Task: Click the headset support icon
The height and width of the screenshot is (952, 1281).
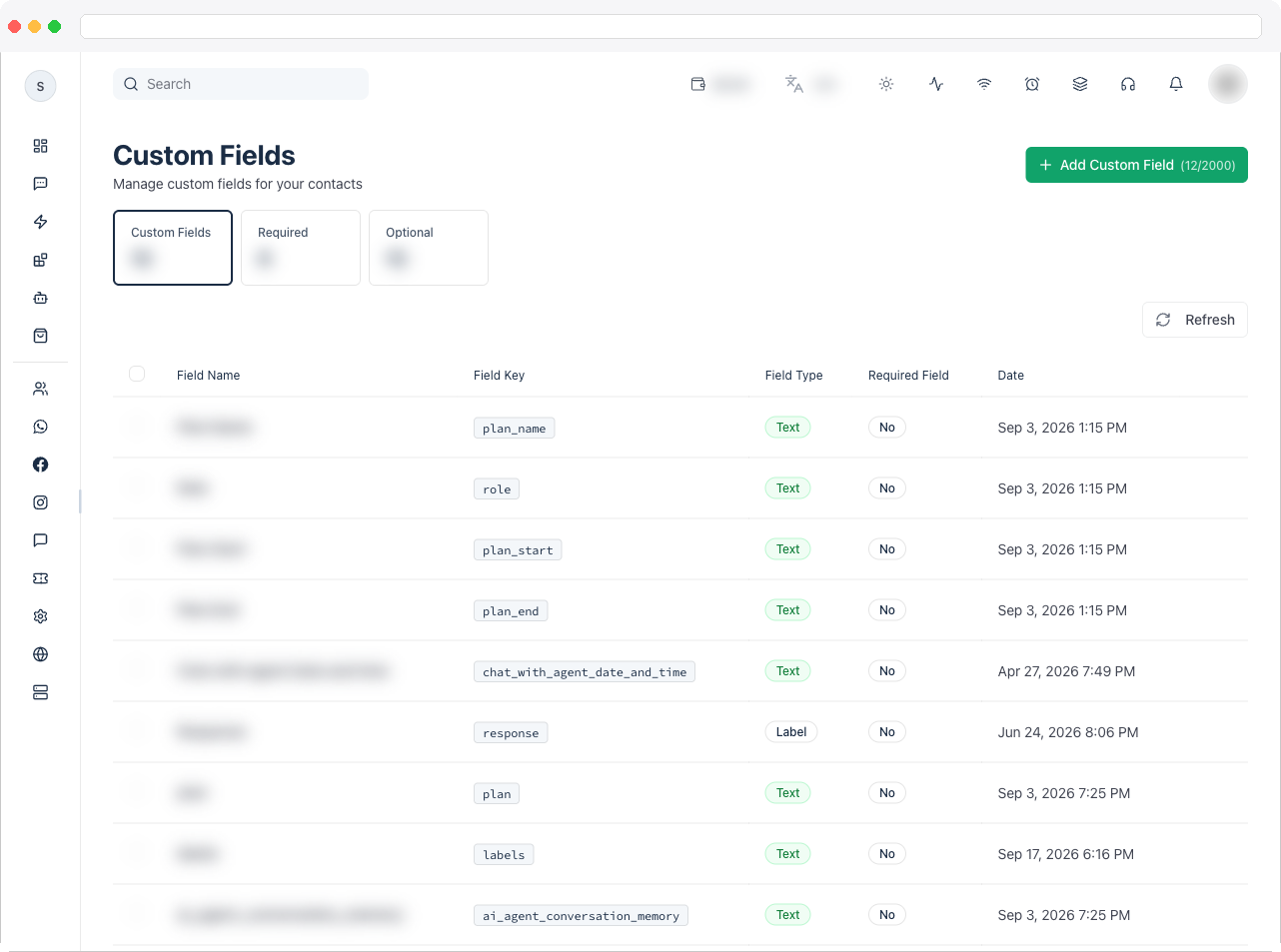Action: click(1128, 84)
